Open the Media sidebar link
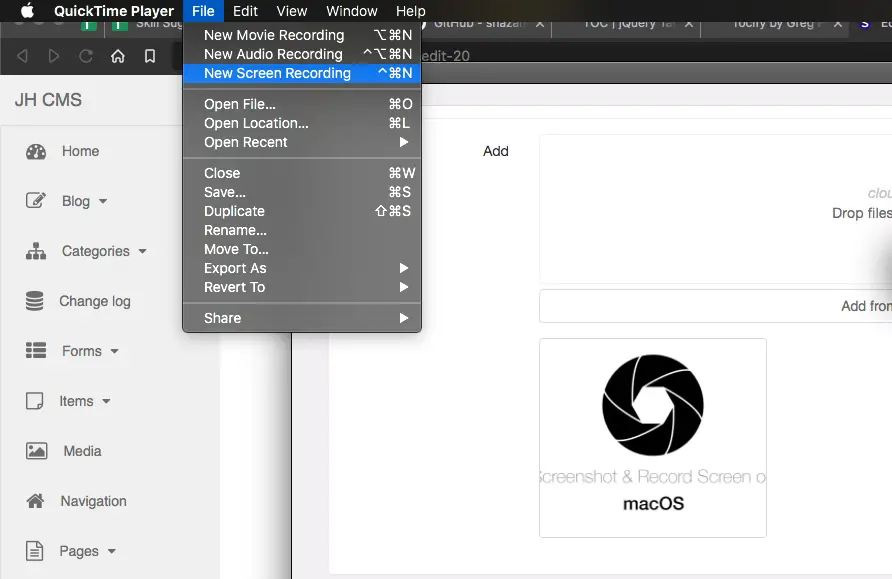This screenshot has width=892, height=579. coord(82,451)
